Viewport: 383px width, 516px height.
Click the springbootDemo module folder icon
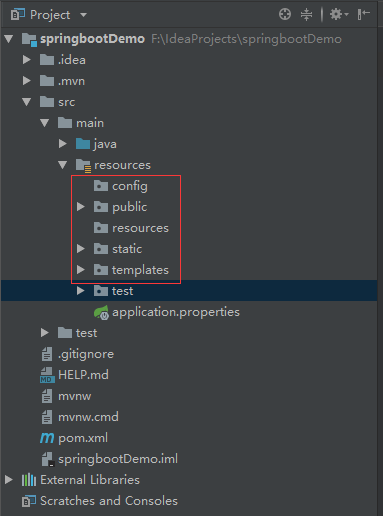tap(29, 40)
